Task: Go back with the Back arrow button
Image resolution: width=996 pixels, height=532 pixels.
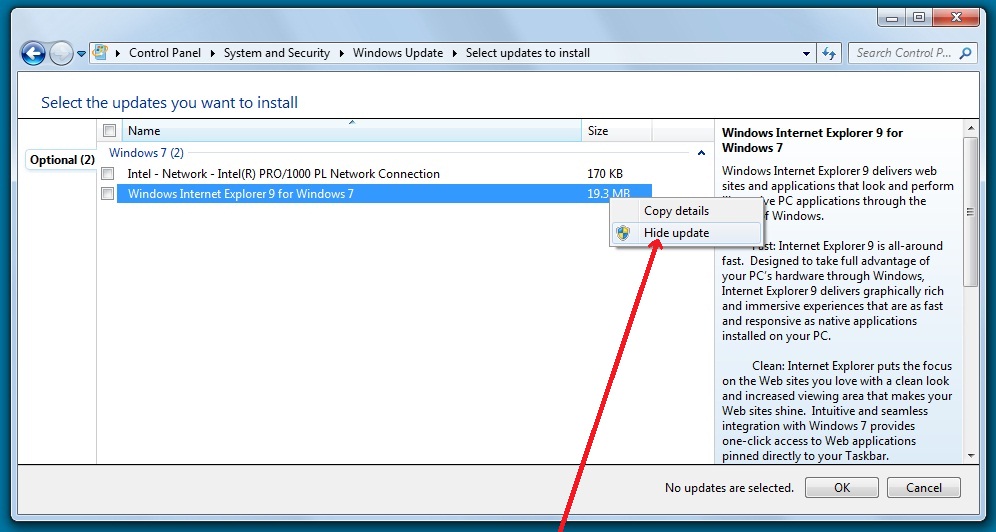Action: [33, 53]
